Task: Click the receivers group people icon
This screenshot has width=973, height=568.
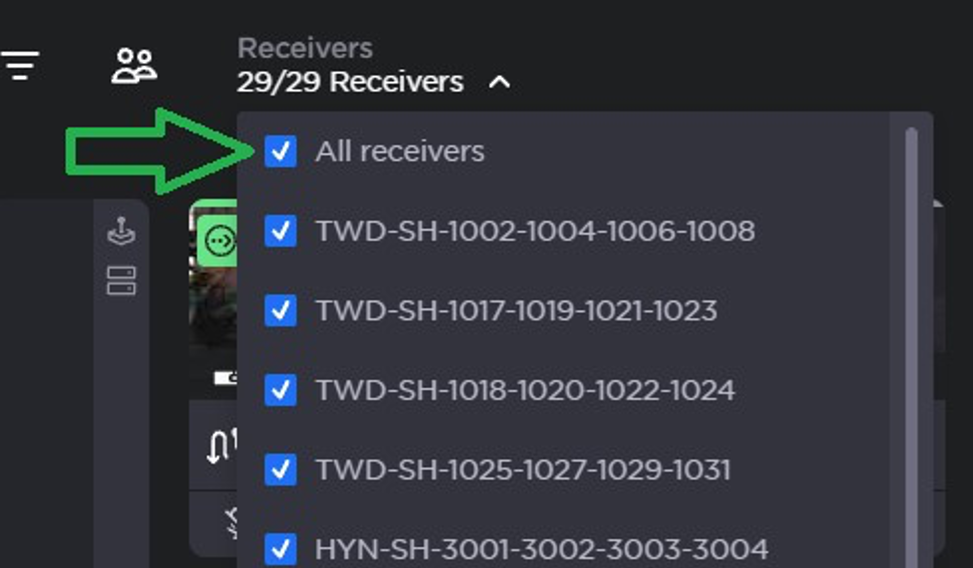Action: pyautogui.click(x=134, y=66)
